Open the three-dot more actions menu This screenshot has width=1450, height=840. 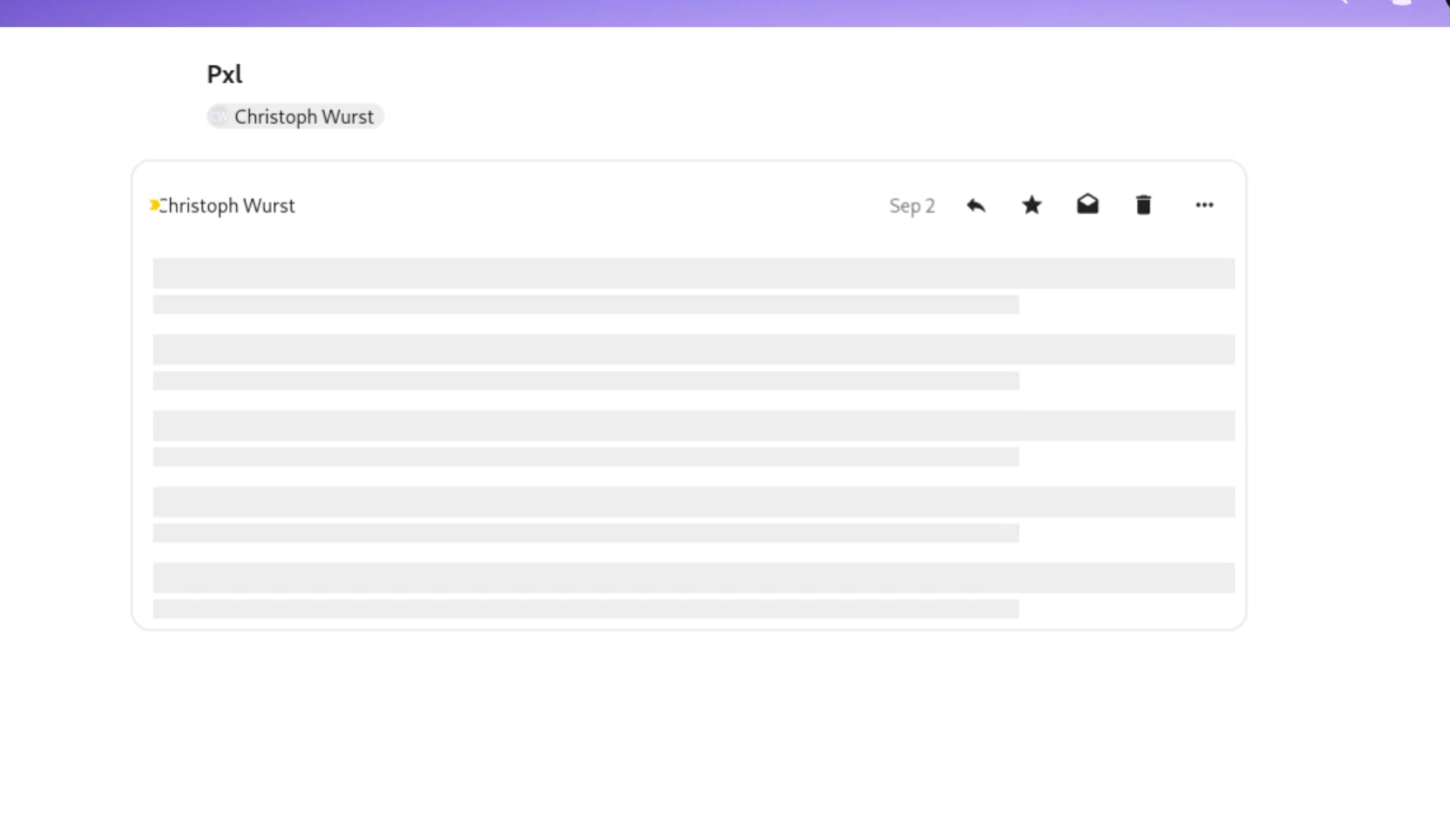(x=1205, y=206)
